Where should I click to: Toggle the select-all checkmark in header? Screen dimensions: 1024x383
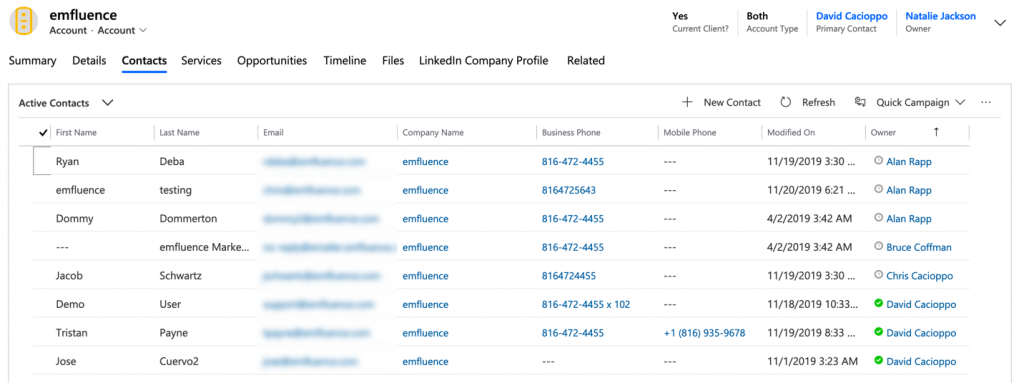pos(43,132)
